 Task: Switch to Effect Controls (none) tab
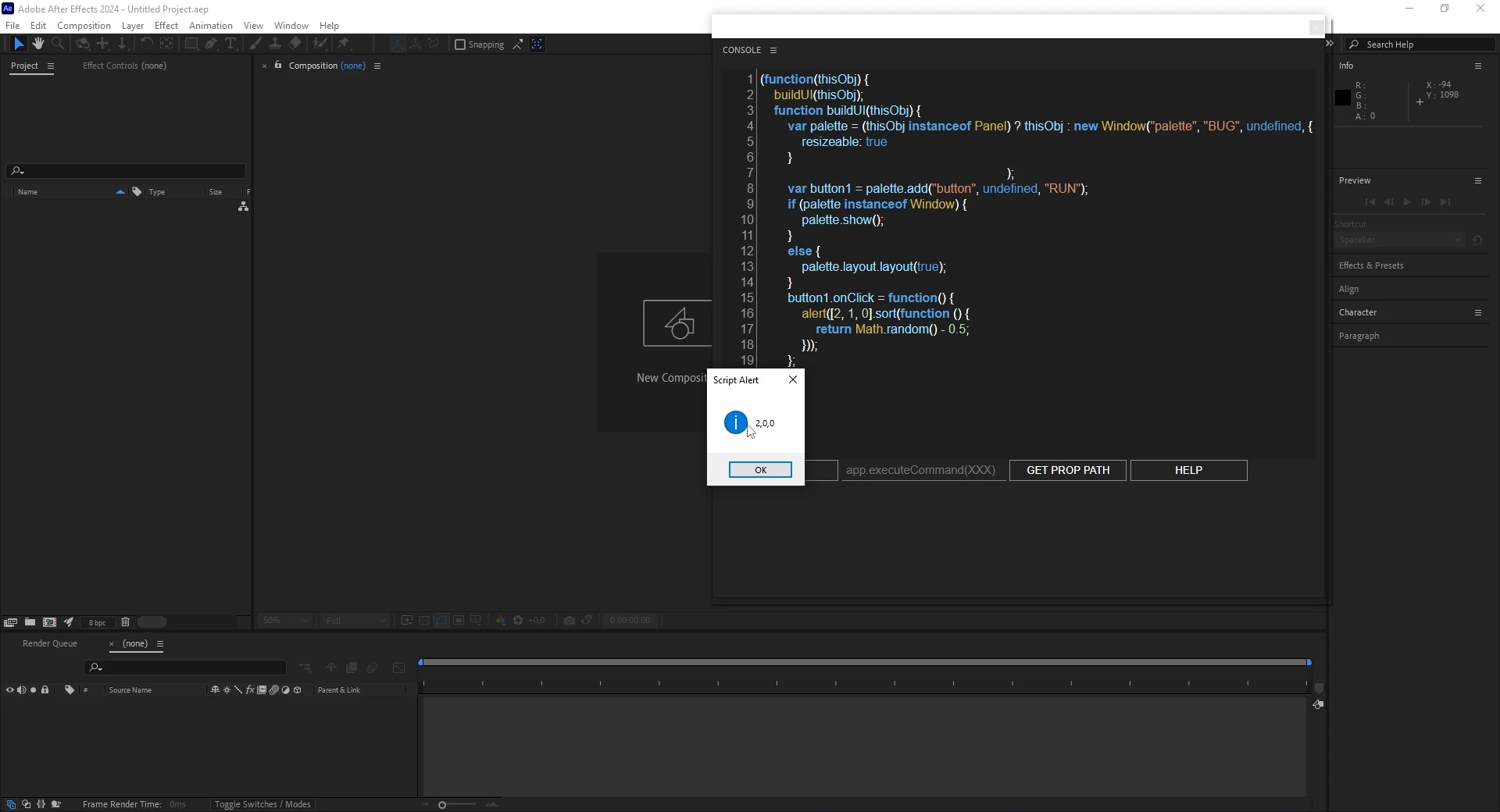coord(125,66)
